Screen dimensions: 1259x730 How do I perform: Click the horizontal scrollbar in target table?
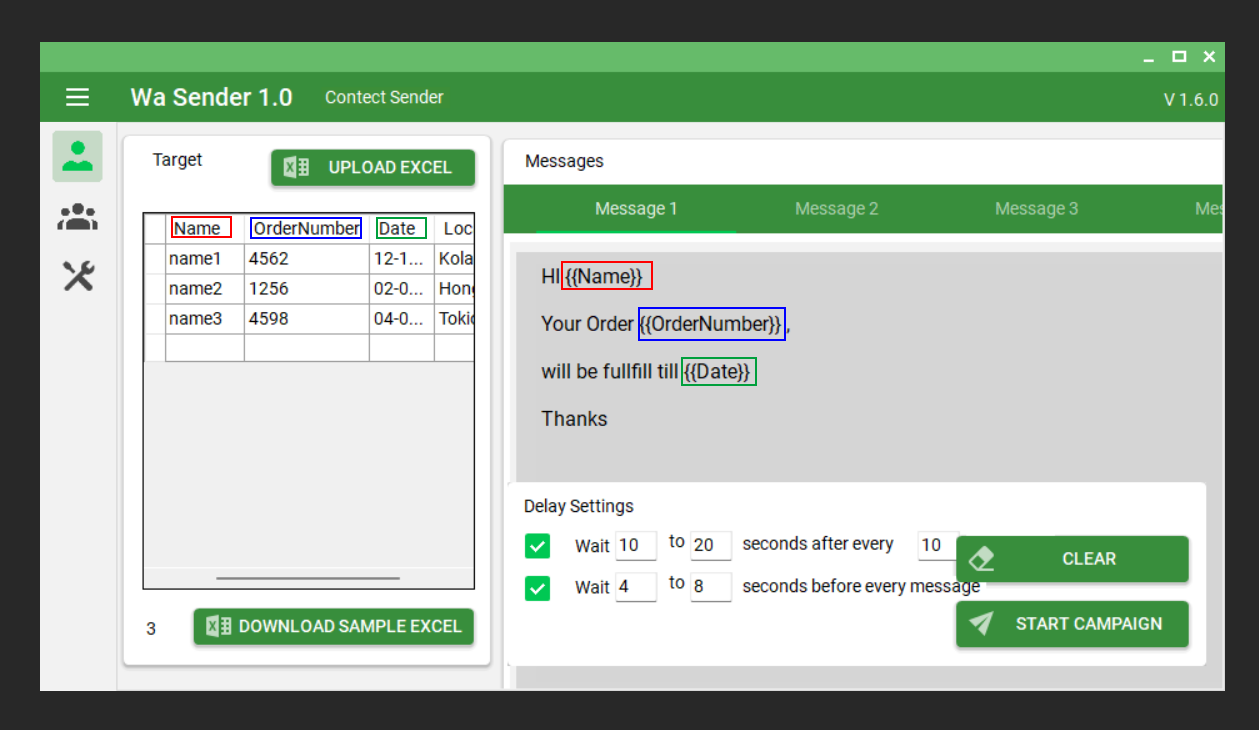[x=308, y=578]
